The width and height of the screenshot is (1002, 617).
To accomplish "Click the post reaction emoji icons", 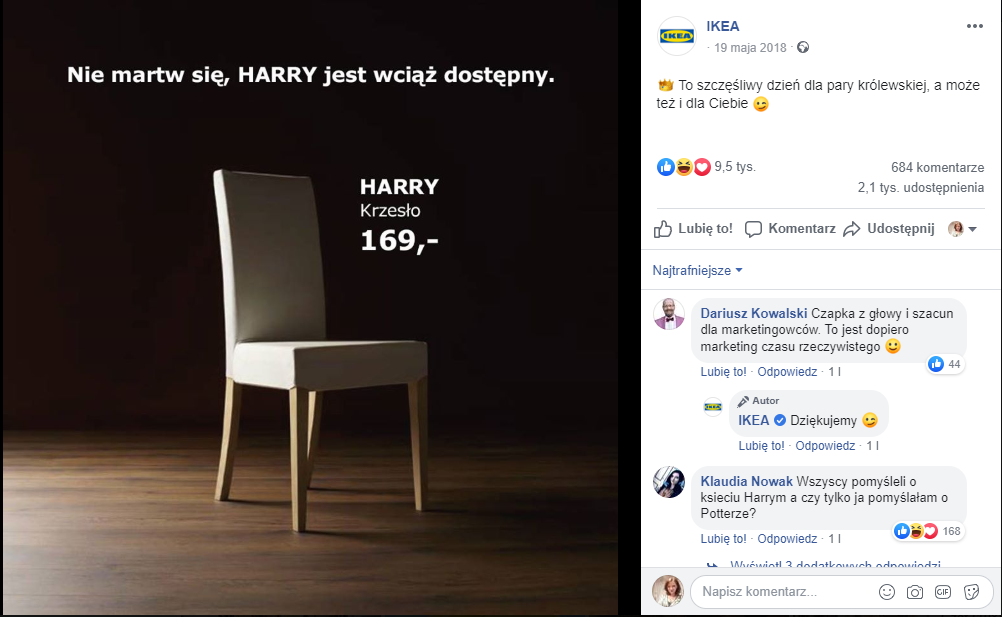I will coord(684,168).
